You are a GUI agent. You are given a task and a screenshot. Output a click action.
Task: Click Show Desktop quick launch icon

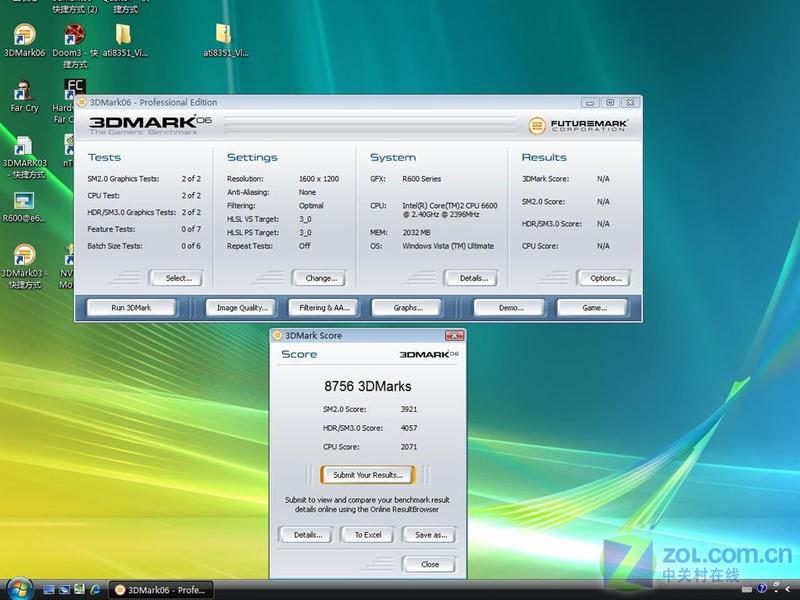(49, 589)
